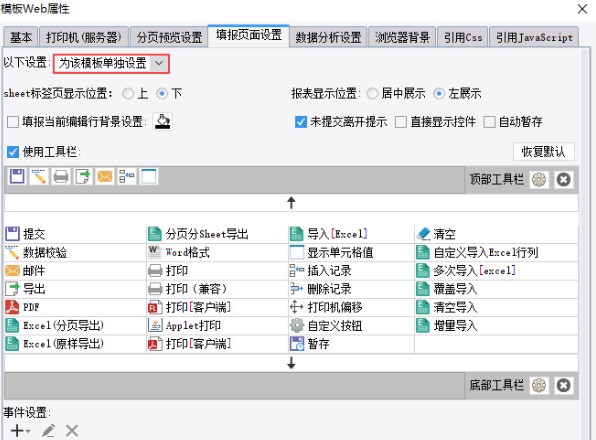Select the PDF export tool
596x440 pixels.
[75, 307]
